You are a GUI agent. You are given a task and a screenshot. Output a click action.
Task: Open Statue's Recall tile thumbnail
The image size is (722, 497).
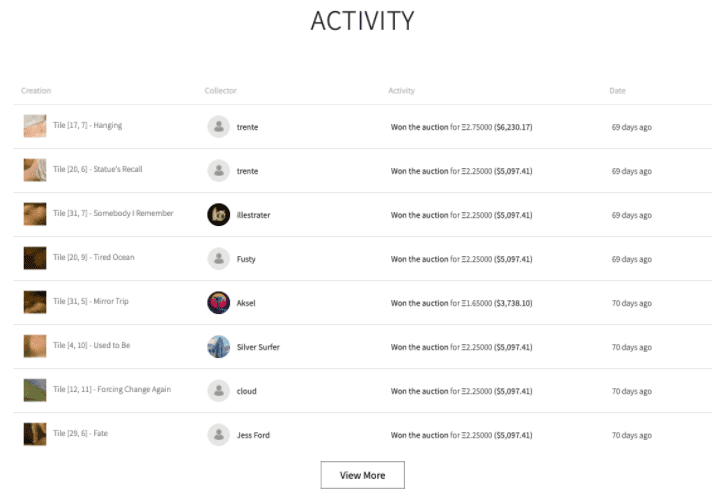point(35,170)
